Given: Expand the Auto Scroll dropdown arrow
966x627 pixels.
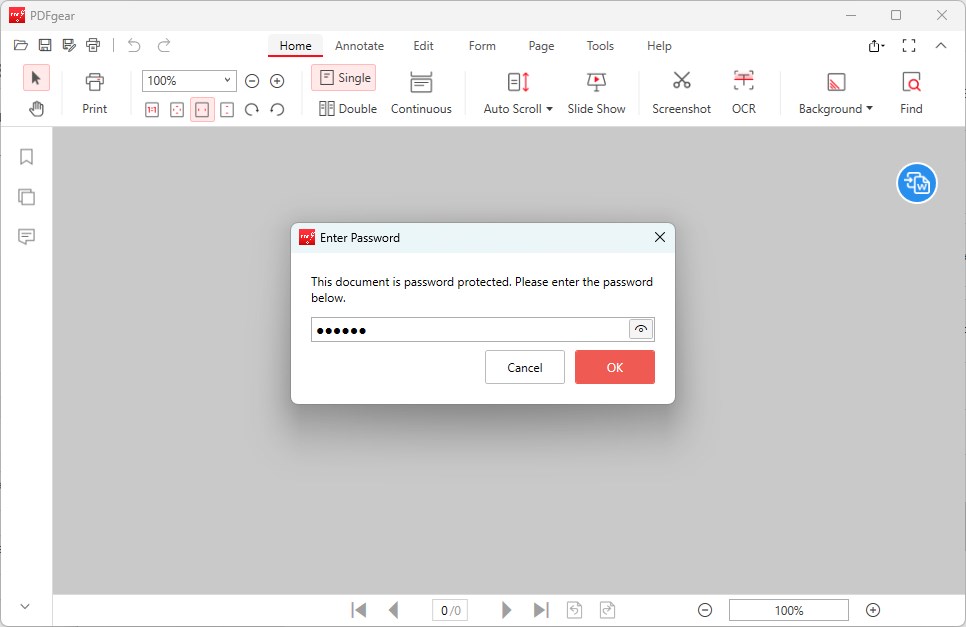Looking at the screenshot, I should coord(549,109).
